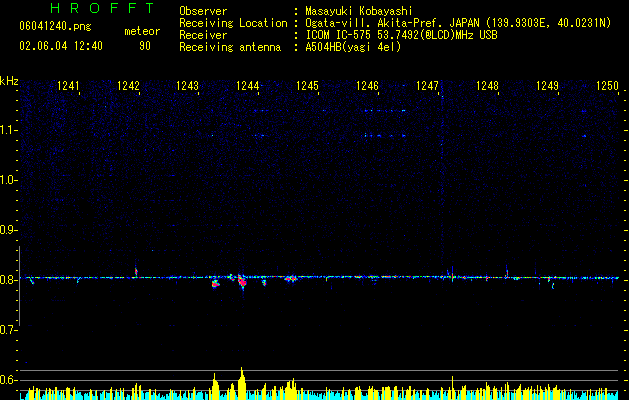The image size is (629, 400).
Task: Click the 1242 time marker
Action: pyautogui.click(x=128, y=86)
